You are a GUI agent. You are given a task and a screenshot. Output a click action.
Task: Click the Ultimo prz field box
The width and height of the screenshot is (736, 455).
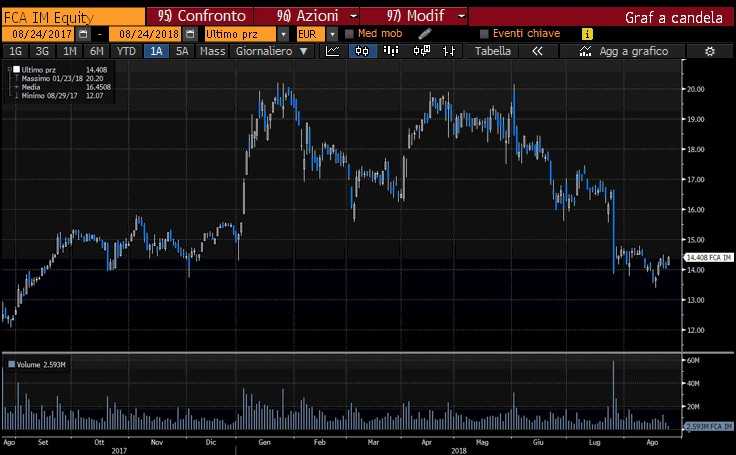coord(241,34)
